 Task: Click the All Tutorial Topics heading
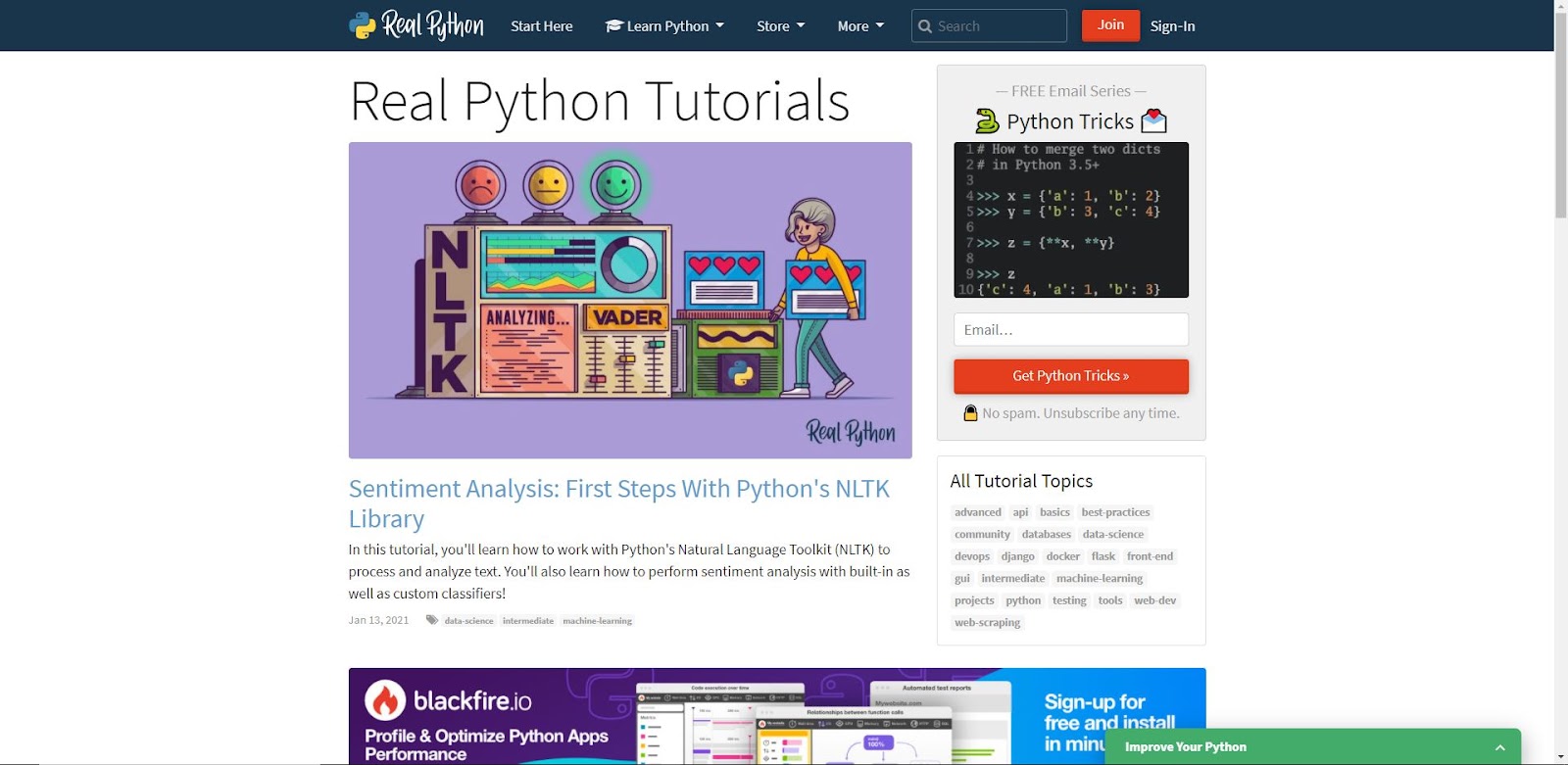pyautogui.click(x=1021, y=481)
